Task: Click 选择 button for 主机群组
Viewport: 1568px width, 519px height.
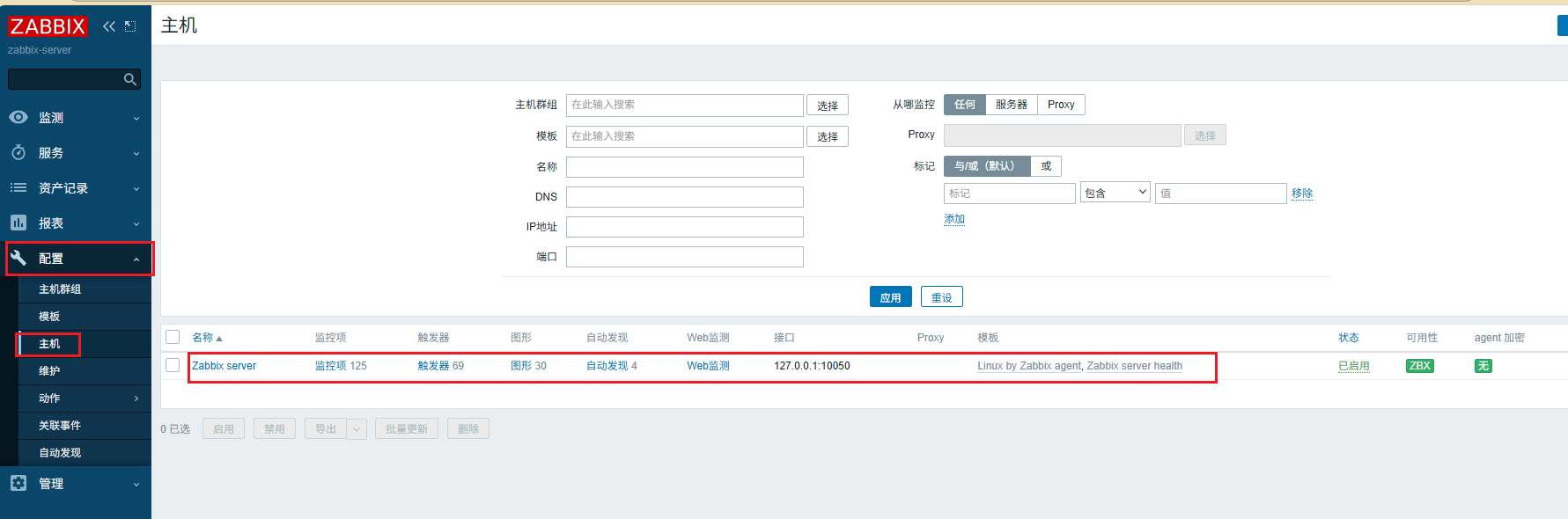Action: [x=828, y=106]
